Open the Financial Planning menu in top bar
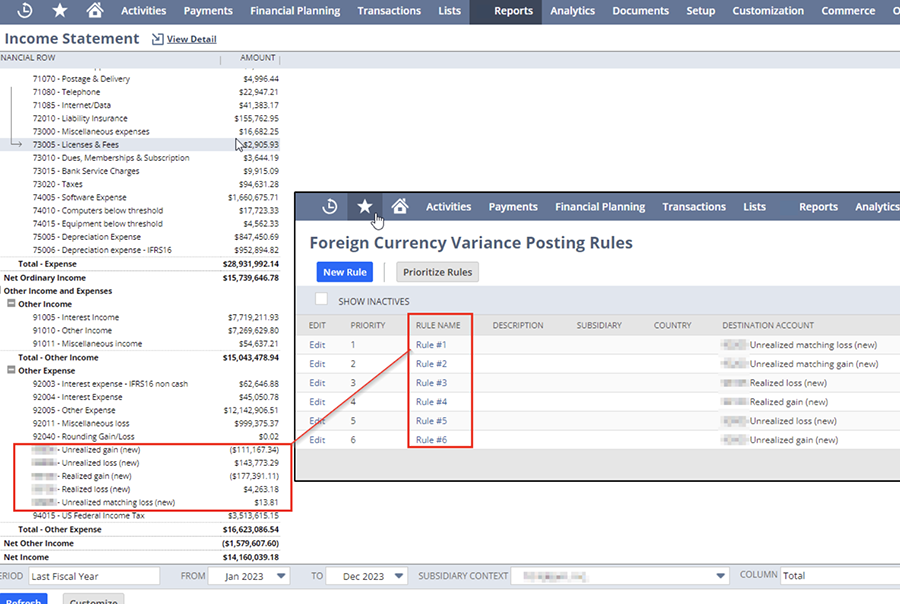The width and height of the screenshot is (900, 604). tap(295, 11)
